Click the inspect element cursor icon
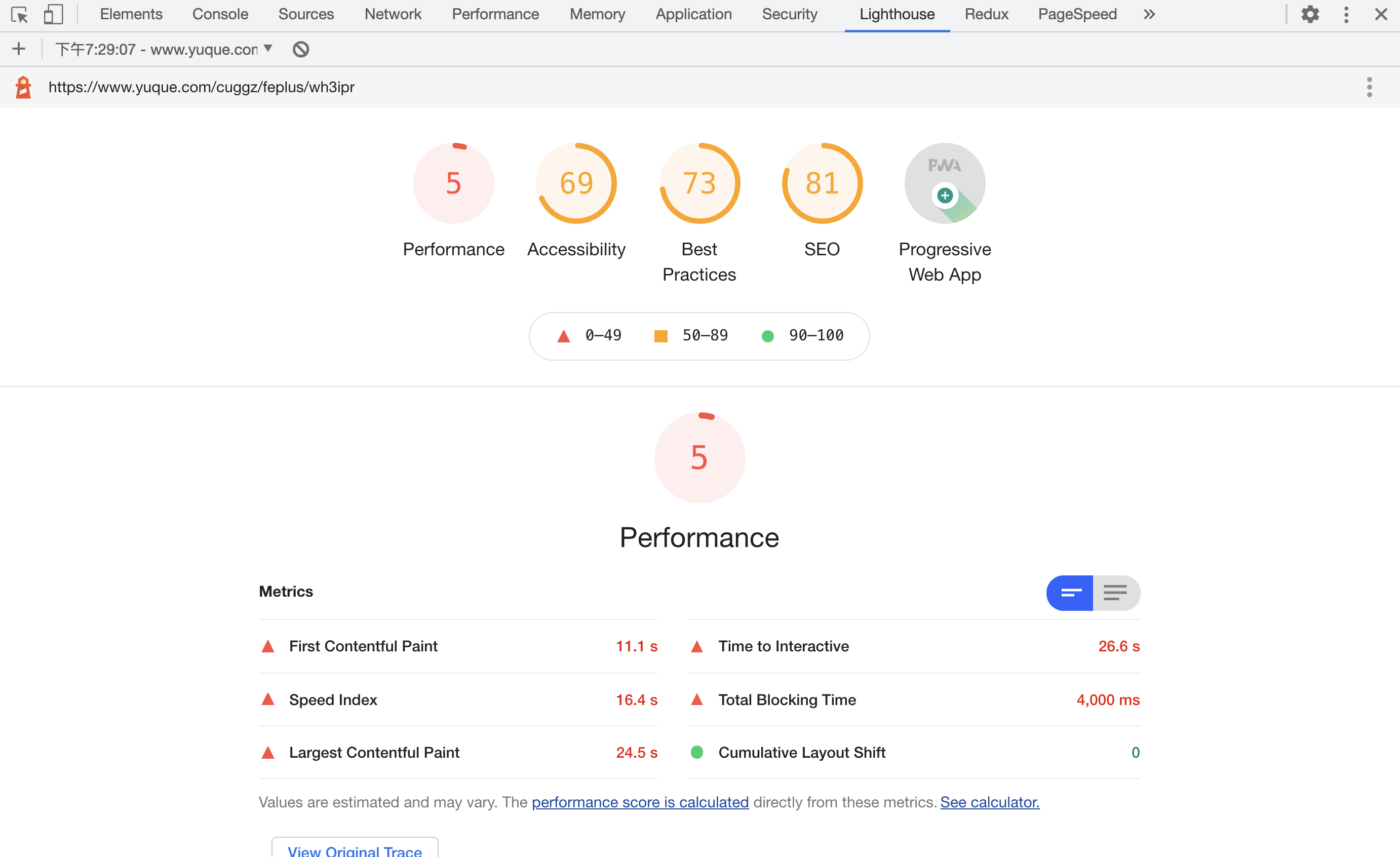 (x=19, y=14)
